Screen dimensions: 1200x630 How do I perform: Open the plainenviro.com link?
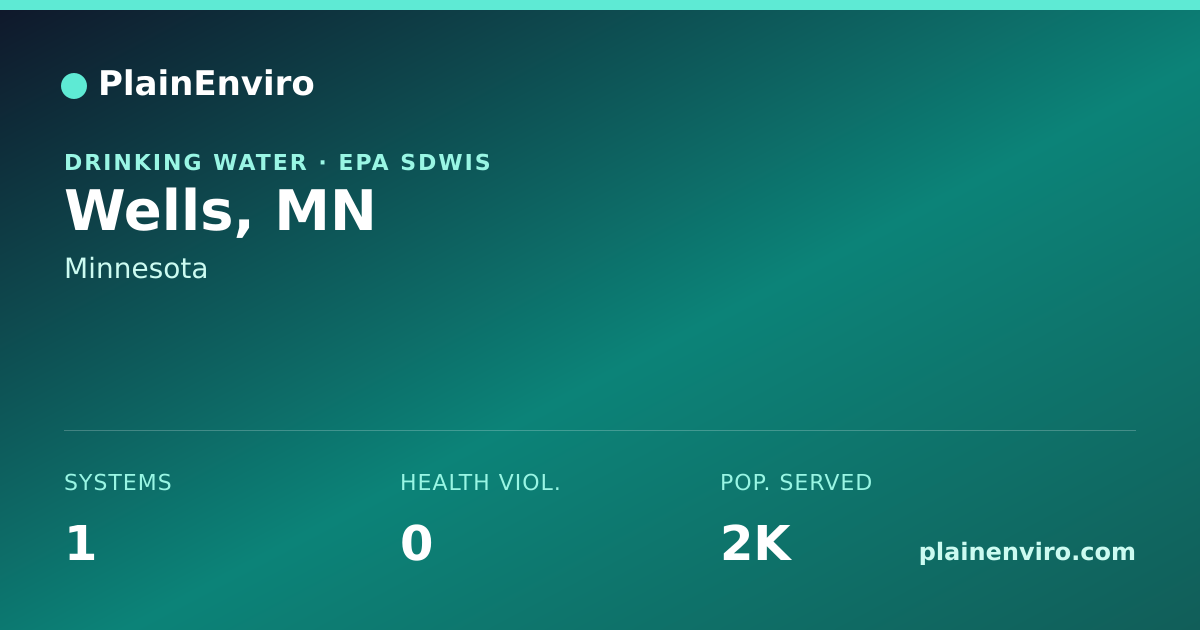1027,552
